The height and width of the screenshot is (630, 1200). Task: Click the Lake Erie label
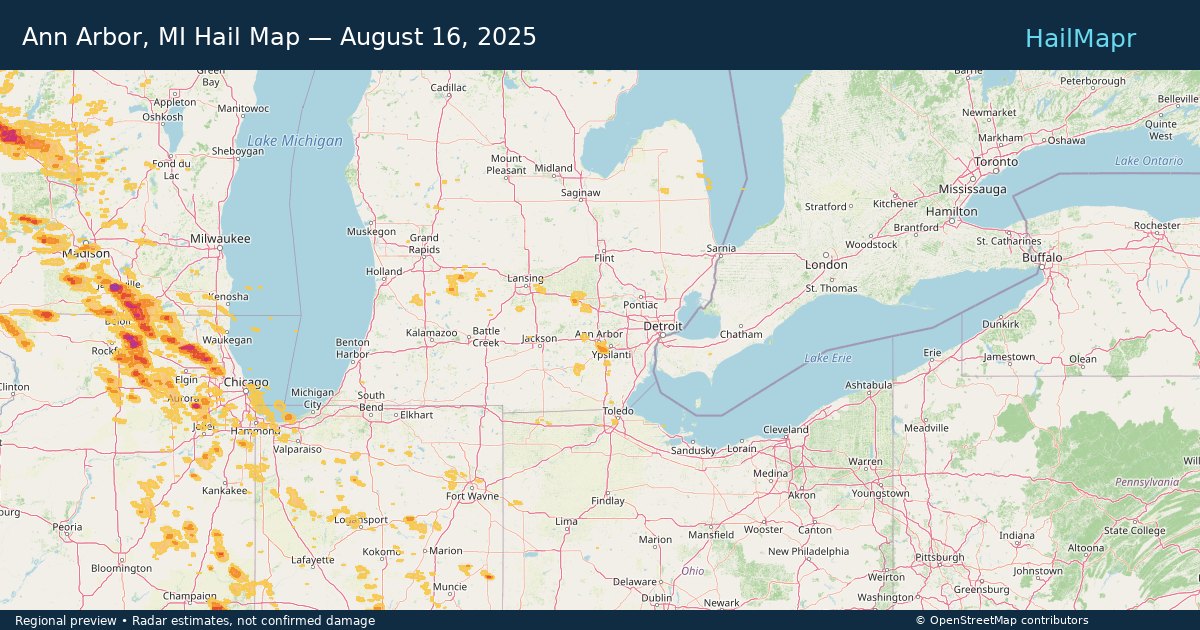click(828, 358)
